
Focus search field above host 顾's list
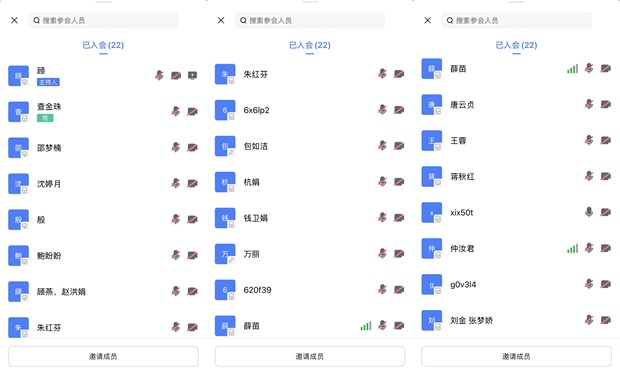(x=103, y=21)
